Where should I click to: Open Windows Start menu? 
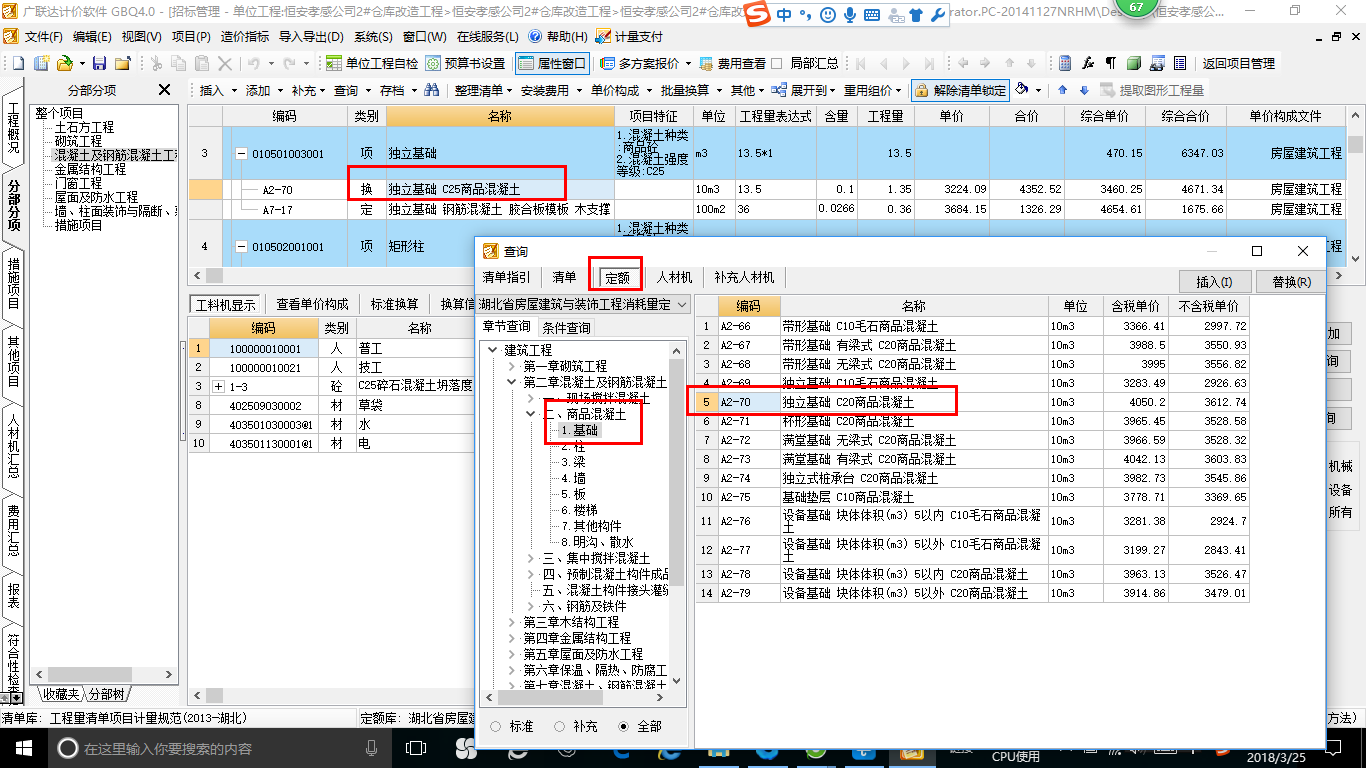click(x=24, y=747)
